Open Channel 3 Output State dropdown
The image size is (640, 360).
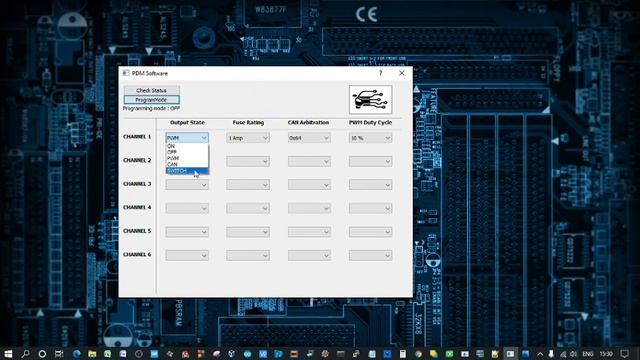coord(187,185)
